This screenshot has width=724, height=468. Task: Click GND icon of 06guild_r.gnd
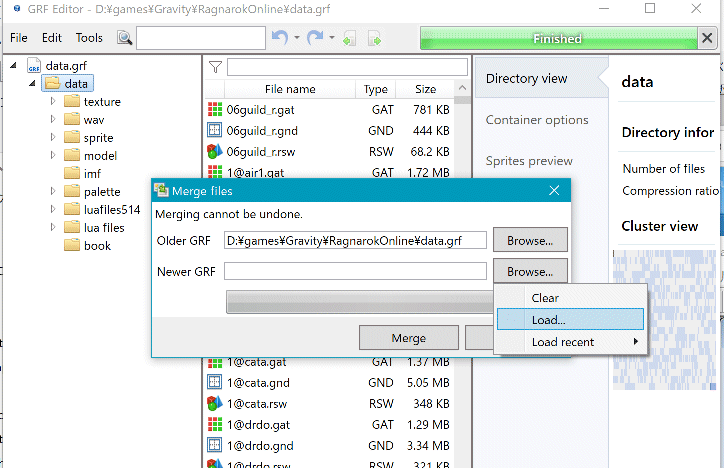click(215, 130)
